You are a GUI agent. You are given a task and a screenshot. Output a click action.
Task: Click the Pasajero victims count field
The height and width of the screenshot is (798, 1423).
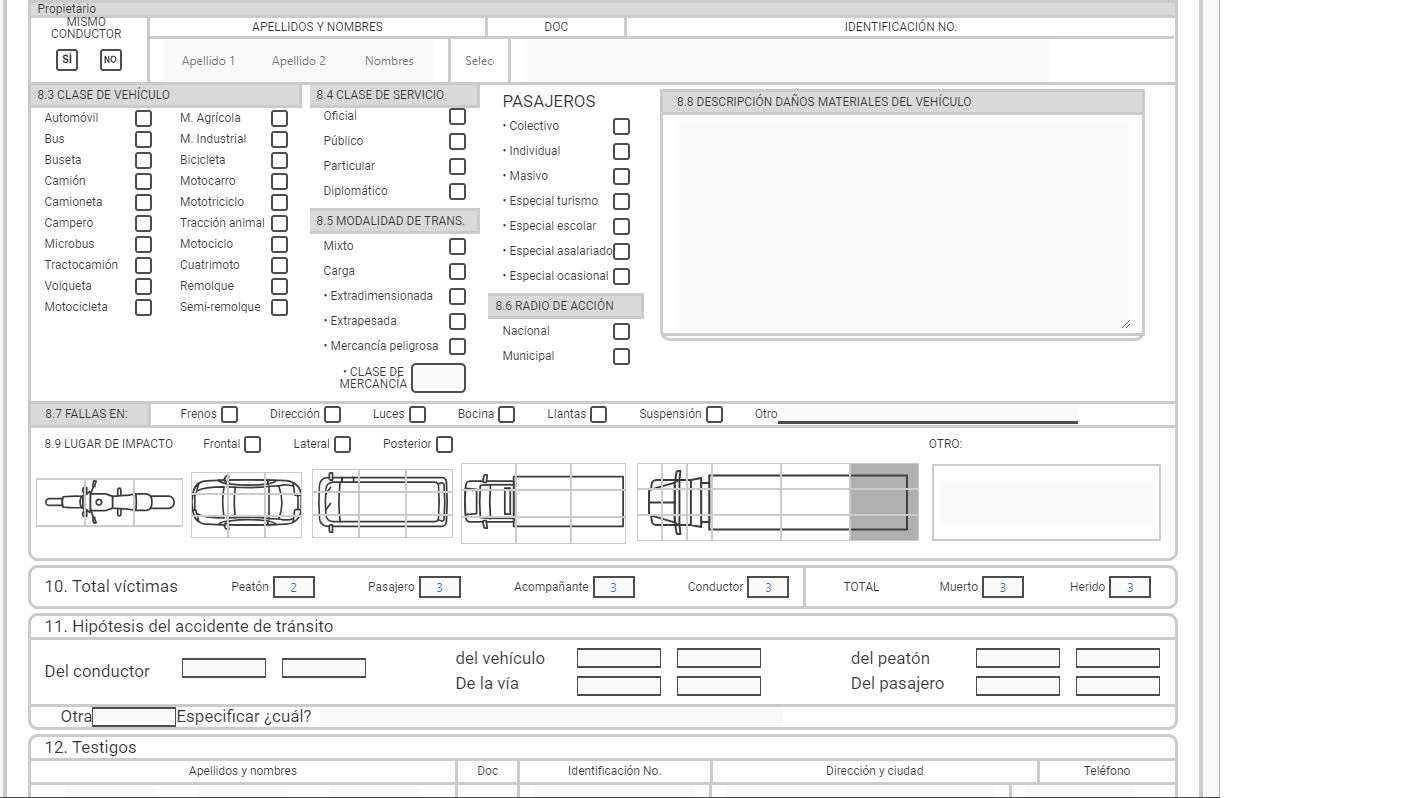coord(440,587)
